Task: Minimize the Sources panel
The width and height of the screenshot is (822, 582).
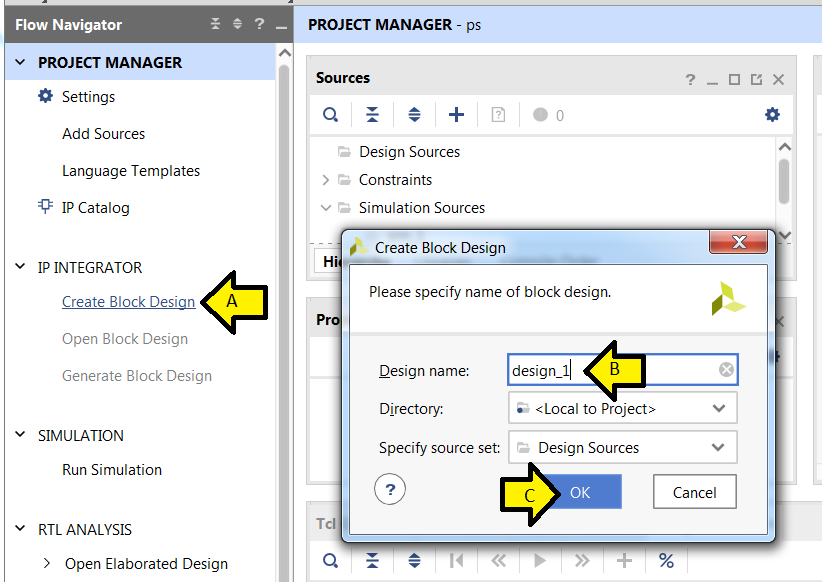Action: [x=712, y=82]
